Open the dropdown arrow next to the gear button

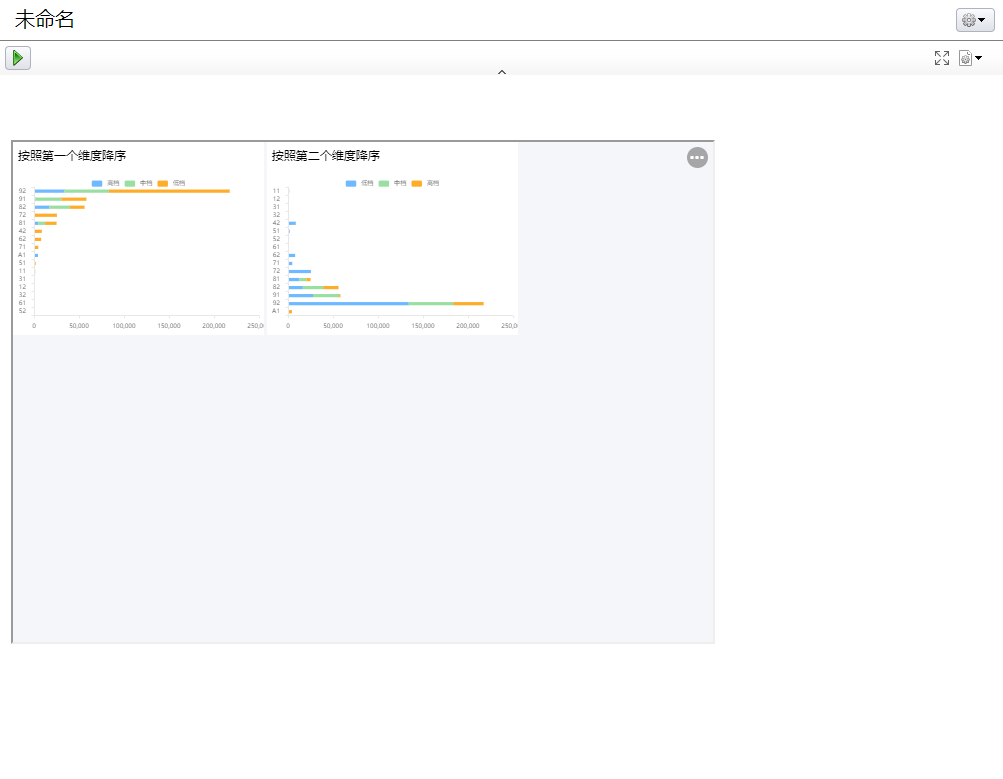coord(982,19)
